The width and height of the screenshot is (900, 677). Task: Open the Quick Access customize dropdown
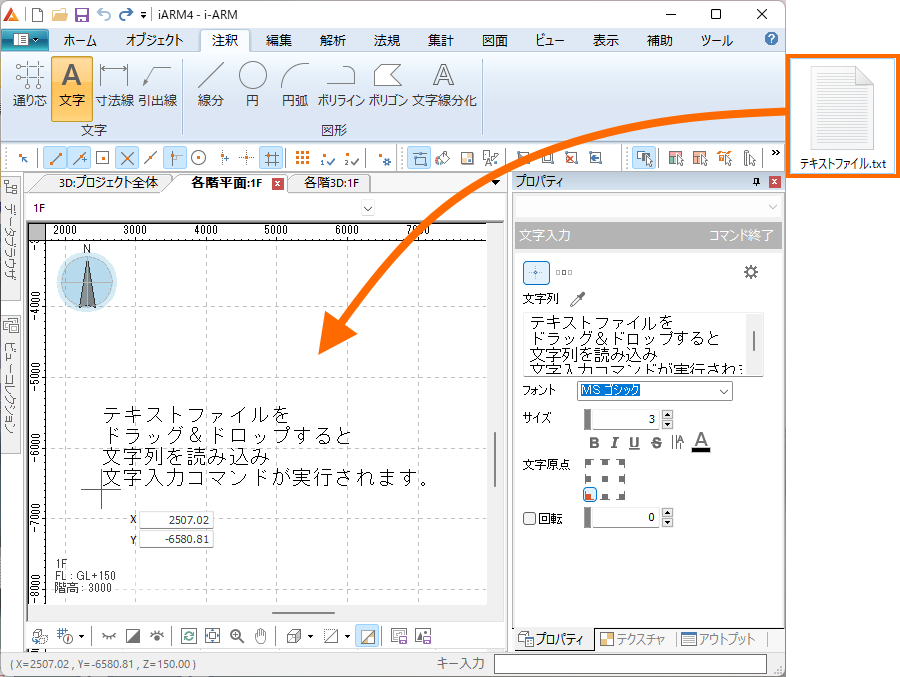click(x=143, y=15)
